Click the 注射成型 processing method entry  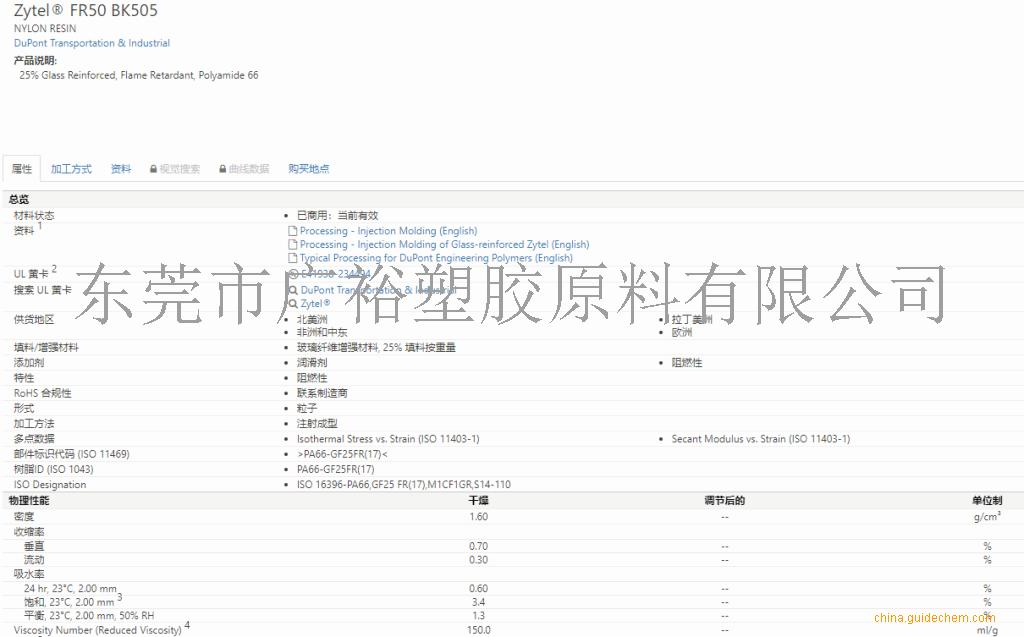(317, 423)
